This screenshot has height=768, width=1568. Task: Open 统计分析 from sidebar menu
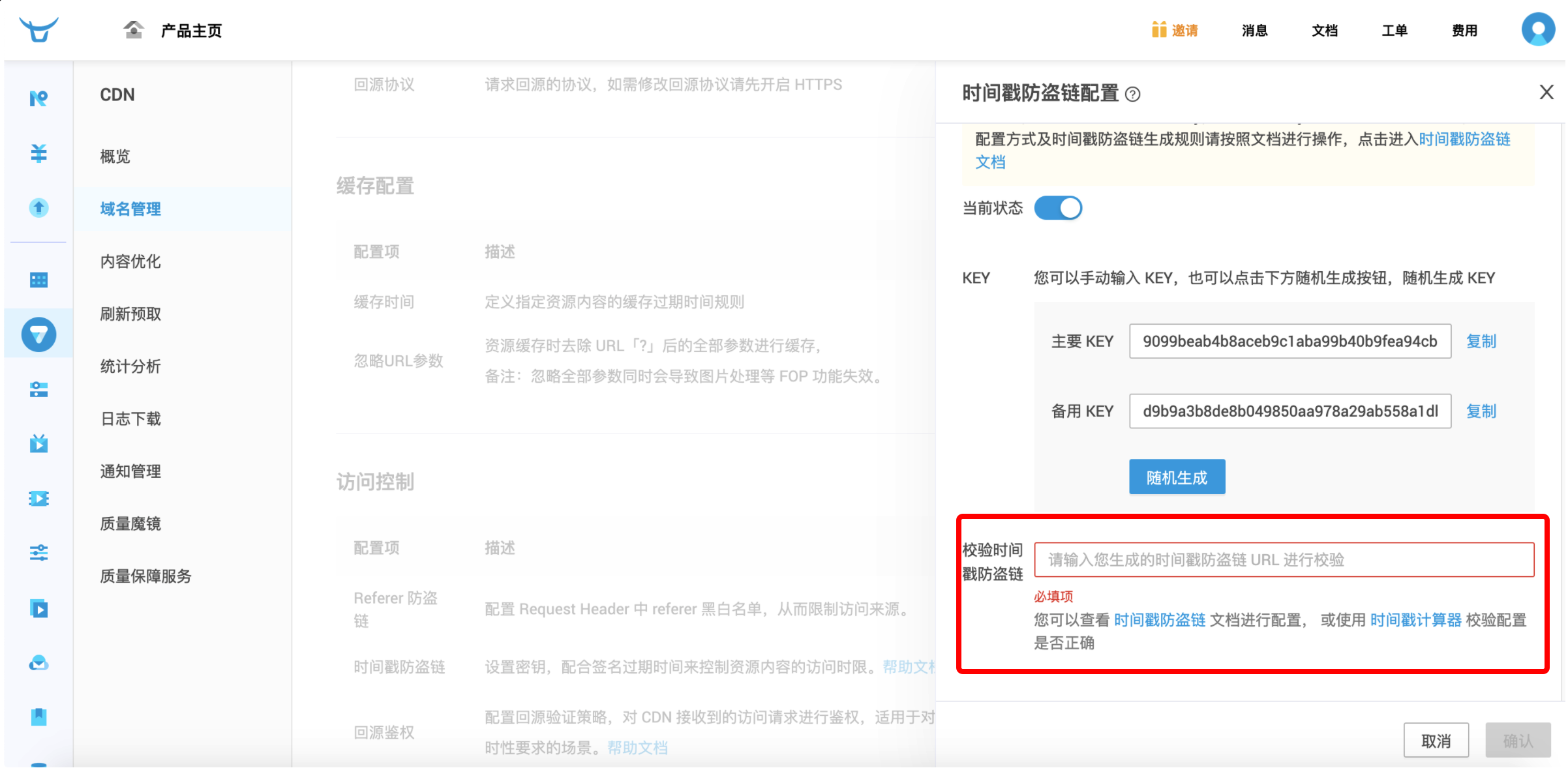[x=130, y=366]
